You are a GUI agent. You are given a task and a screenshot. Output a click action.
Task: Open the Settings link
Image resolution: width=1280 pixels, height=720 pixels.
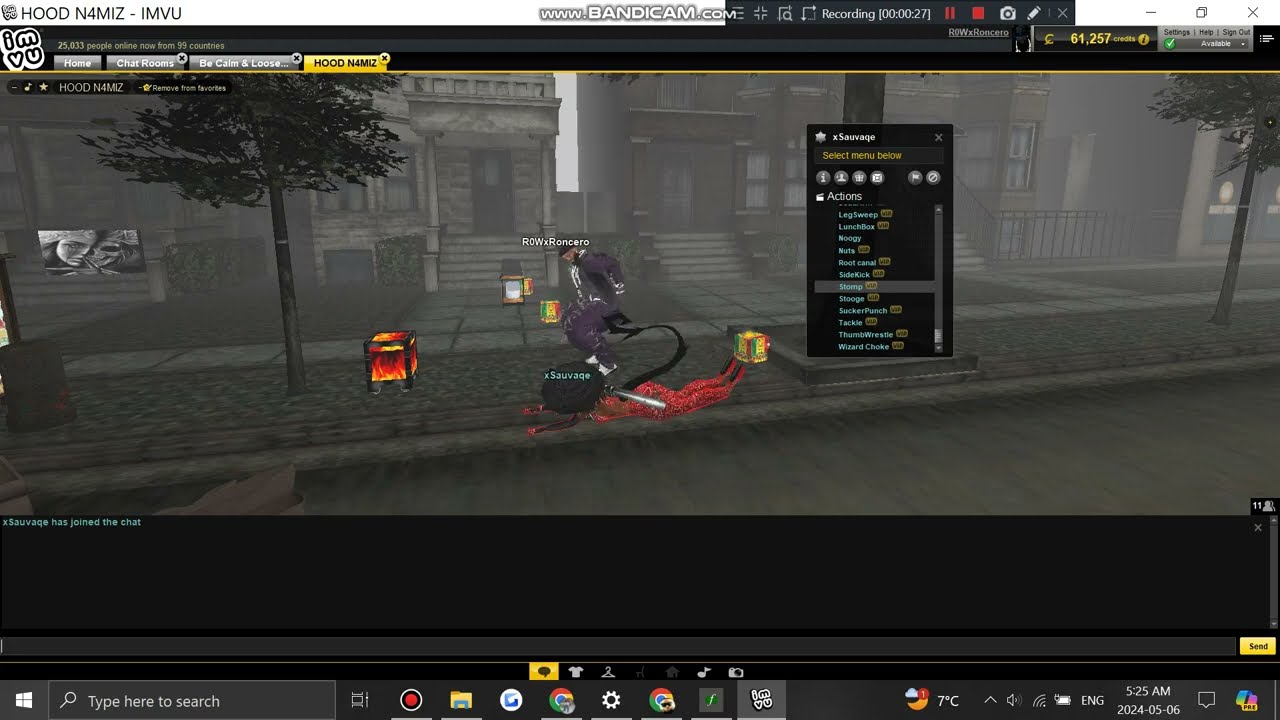pyautogui.click(x=1177, y=32)
